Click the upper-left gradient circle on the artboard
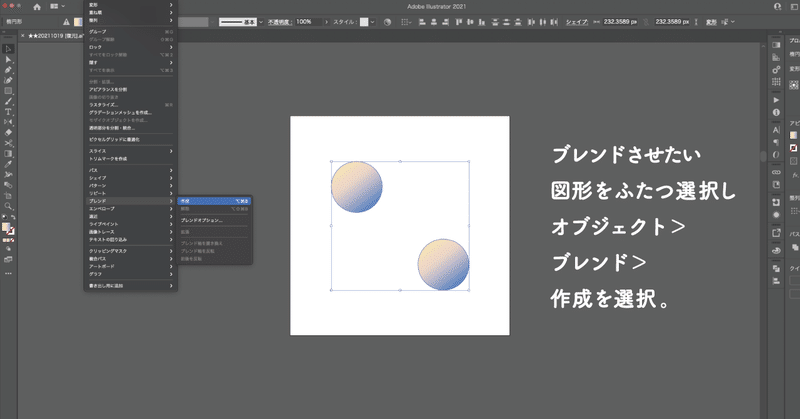Image resolution: width=800 pixels, height=419 pixels. (357, 187)
